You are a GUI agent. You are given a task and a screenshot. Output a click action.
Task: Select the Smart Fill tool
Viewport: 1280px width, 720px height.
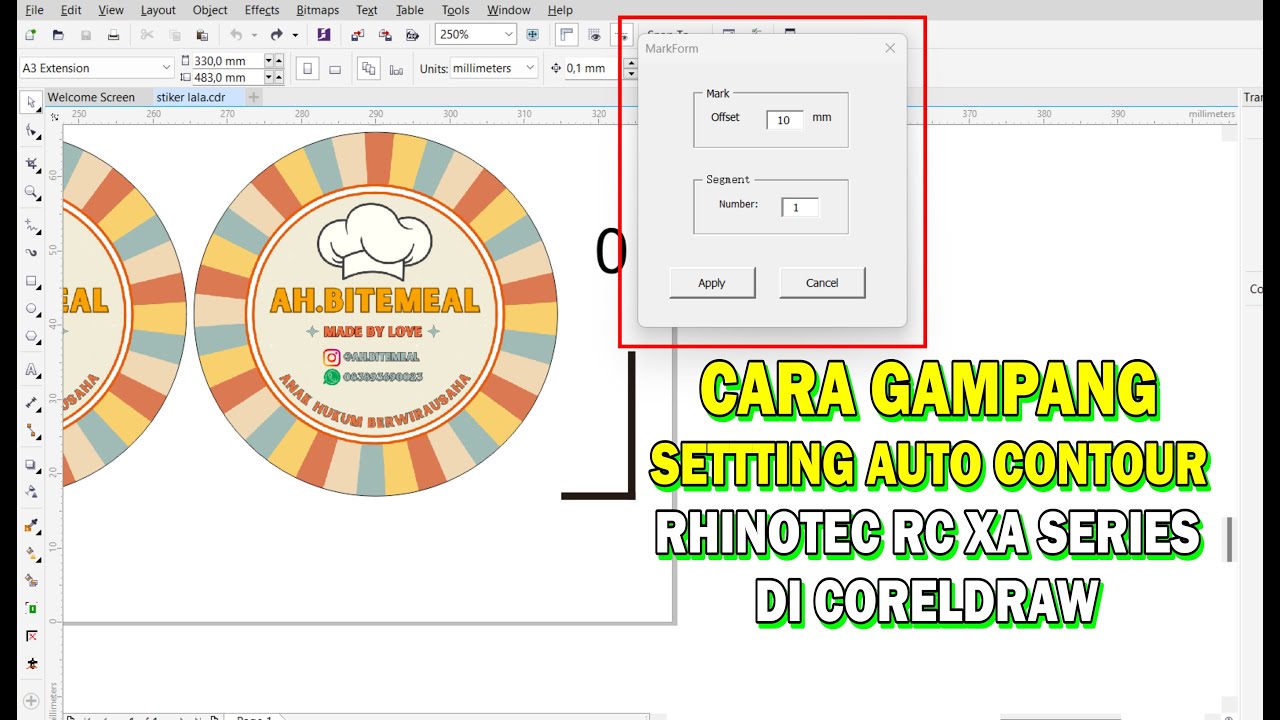click(31, 580)
